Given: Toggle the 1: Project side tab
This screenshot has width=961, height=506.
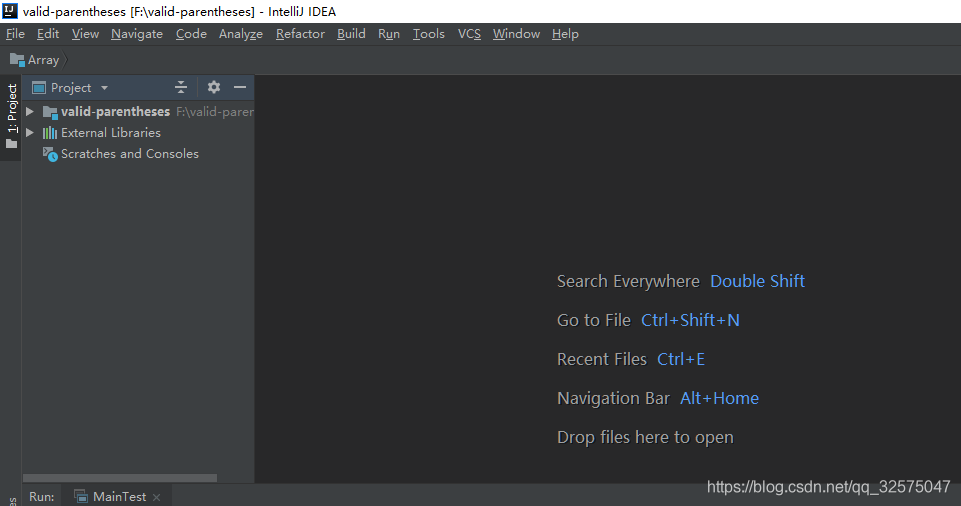Looking at the screenshot, I should tap(12, 108).
